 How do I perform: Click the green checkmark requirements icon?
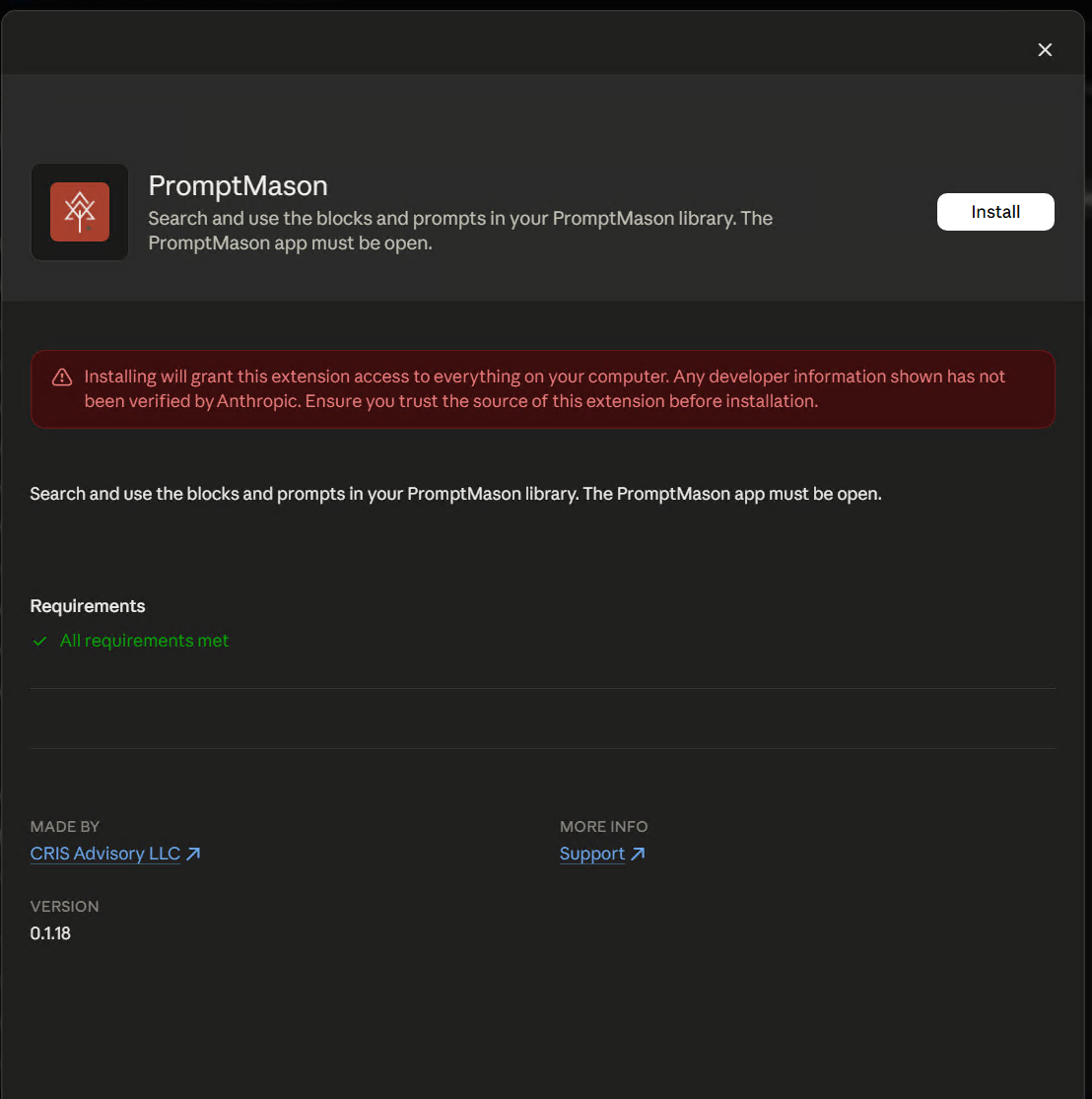pos(40,641)
